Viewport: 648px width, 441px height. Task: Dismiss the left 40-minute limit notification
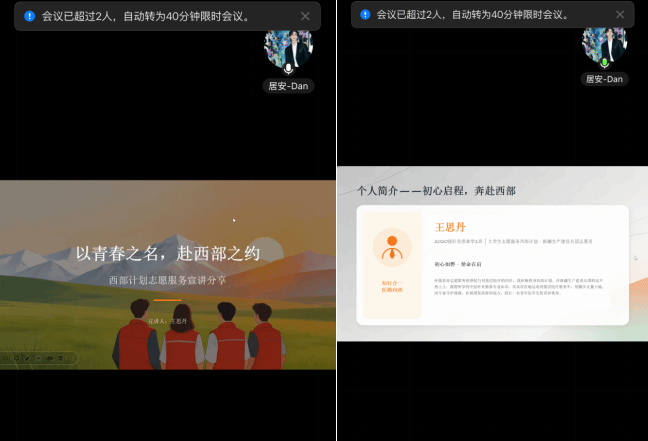[305, 16]
